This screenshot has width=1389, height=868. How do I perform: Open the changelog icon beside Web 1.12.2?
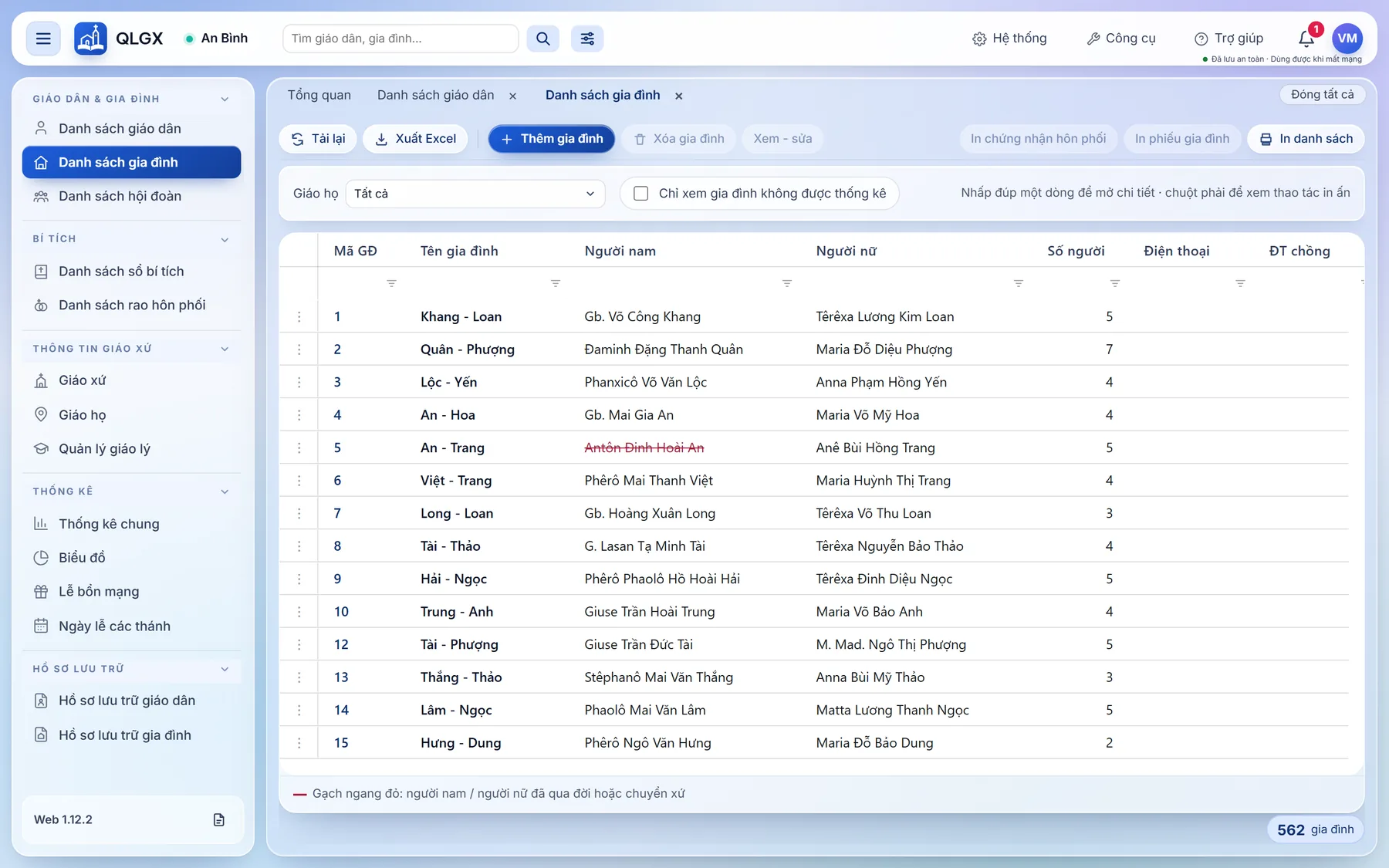point(219,819)
